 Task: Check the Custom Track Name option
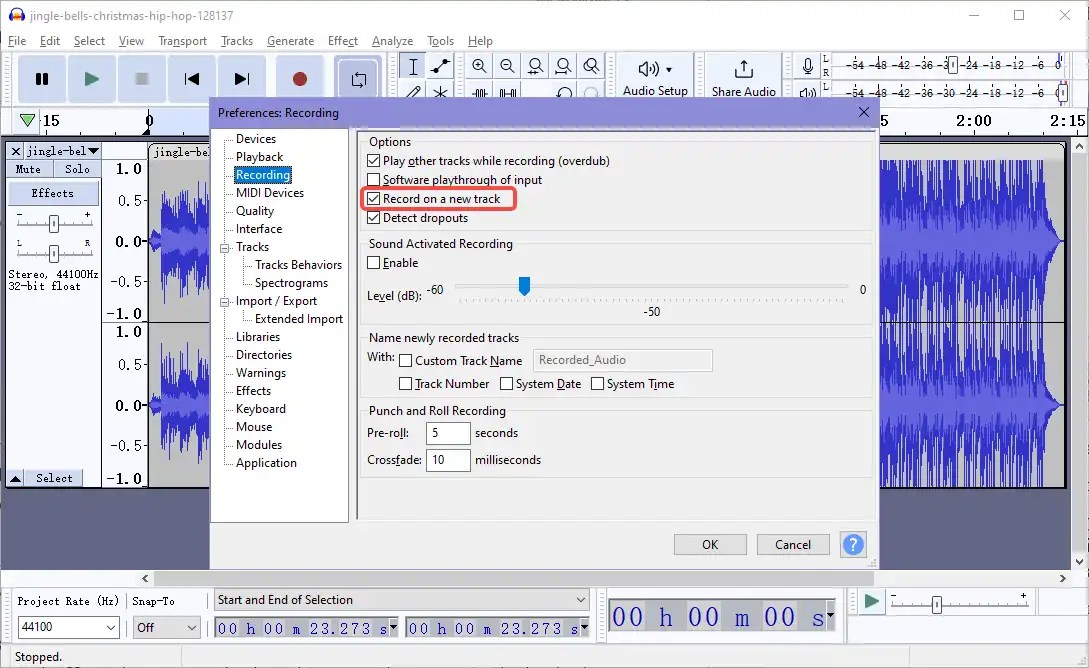406,360
